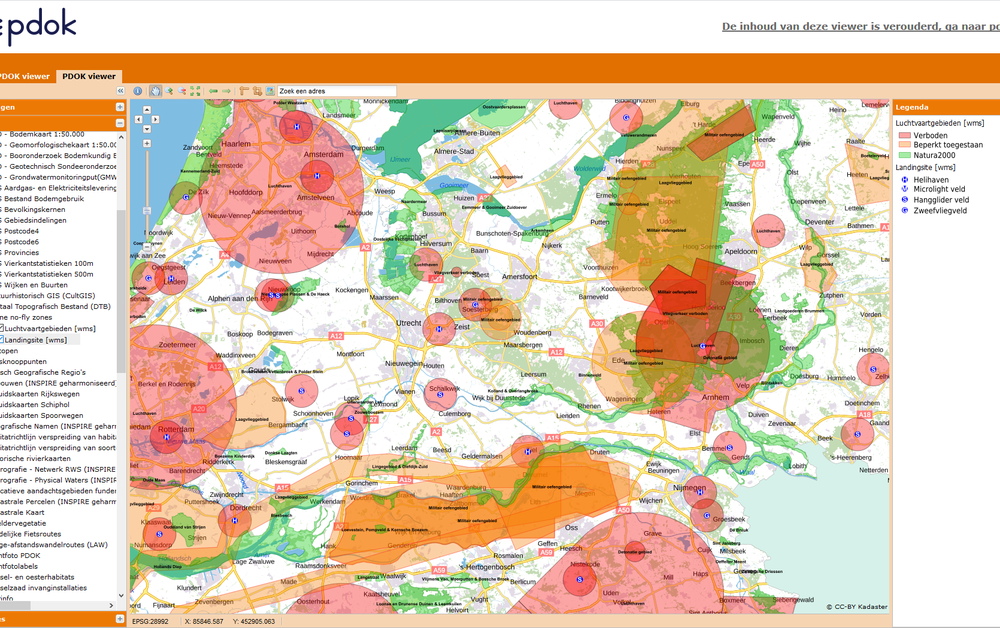1000x628 pixels.
Task: Focus the 'Zoek een adres' search field
Action: 337,91
